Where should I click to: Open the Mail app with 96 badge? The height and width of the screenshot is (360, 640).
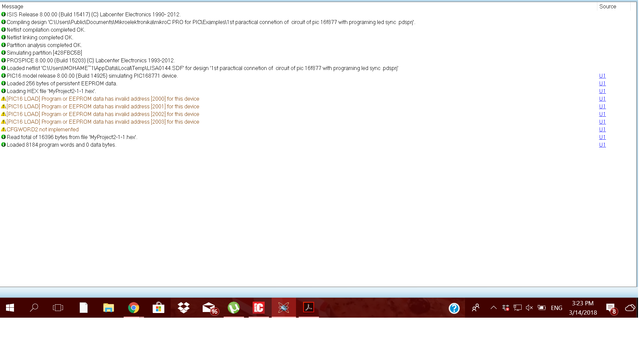click(x=209, y=308)
